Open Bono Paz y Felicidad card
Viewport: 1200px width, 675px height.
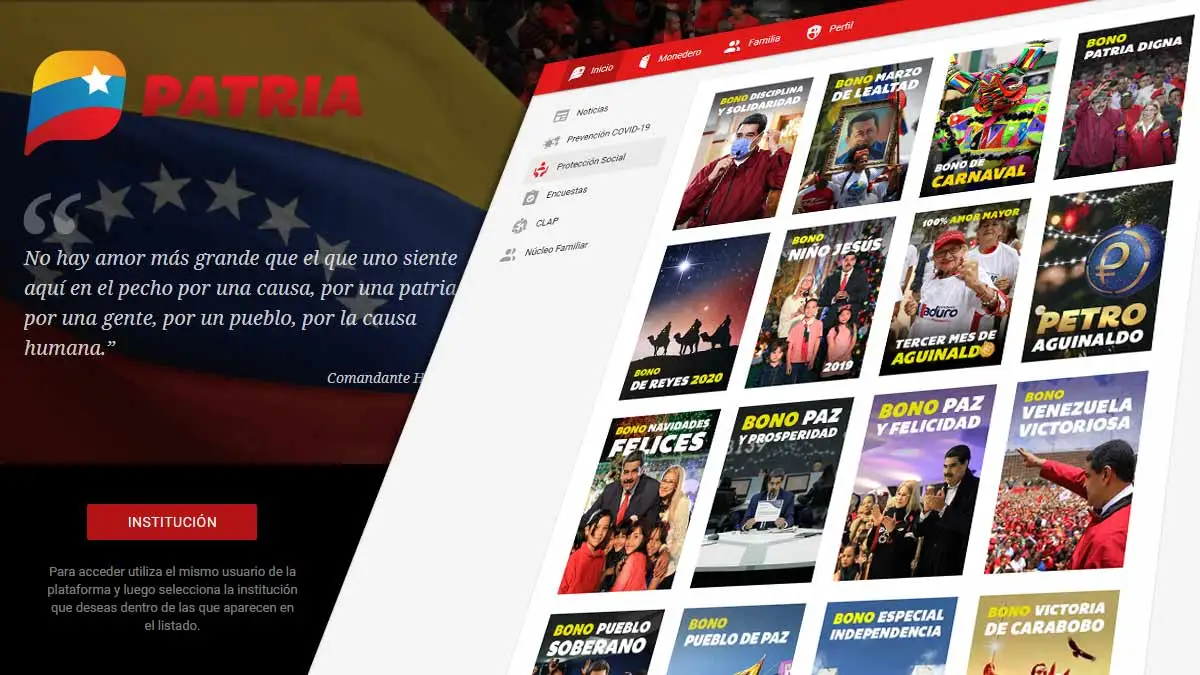[x=916, y=481]
